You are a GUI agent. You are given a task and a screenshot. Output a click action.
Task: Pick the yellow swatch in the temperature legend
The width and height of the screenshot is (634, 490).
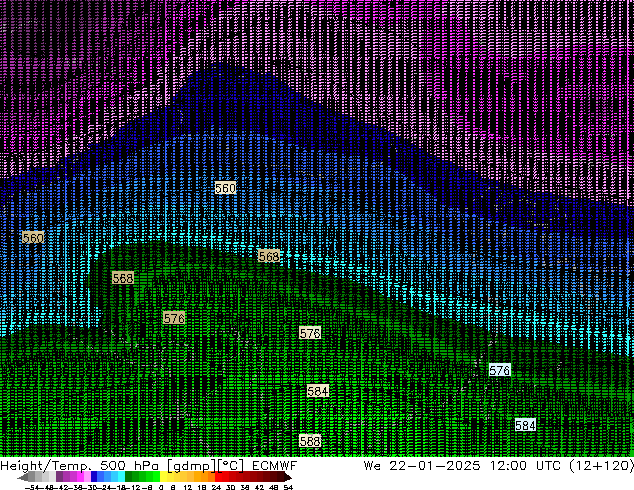click(163, 477)
